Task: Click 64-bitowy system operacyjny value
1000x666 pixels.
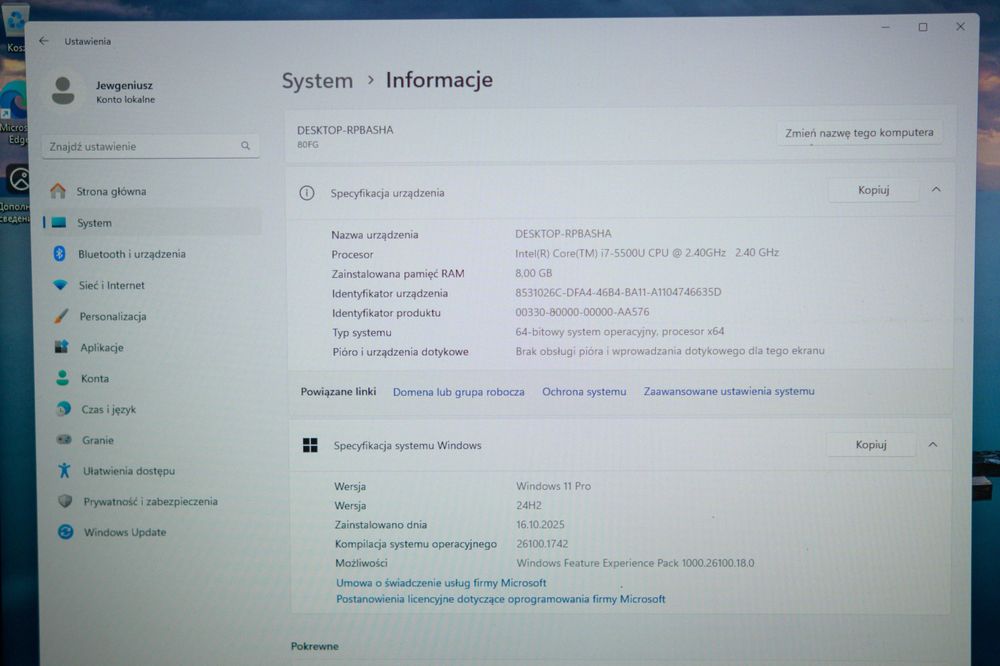Action: [620, 332]
